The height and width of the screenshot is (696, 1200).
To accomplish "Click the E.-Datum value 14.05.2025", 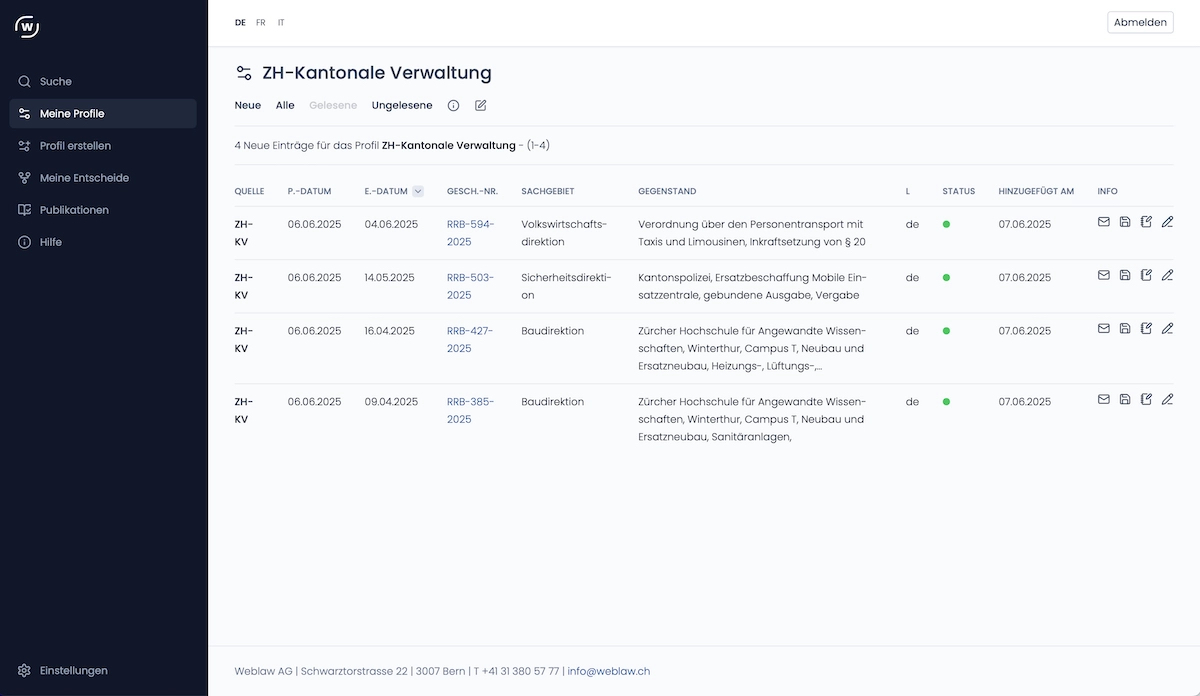I will [x=391, y=277].
